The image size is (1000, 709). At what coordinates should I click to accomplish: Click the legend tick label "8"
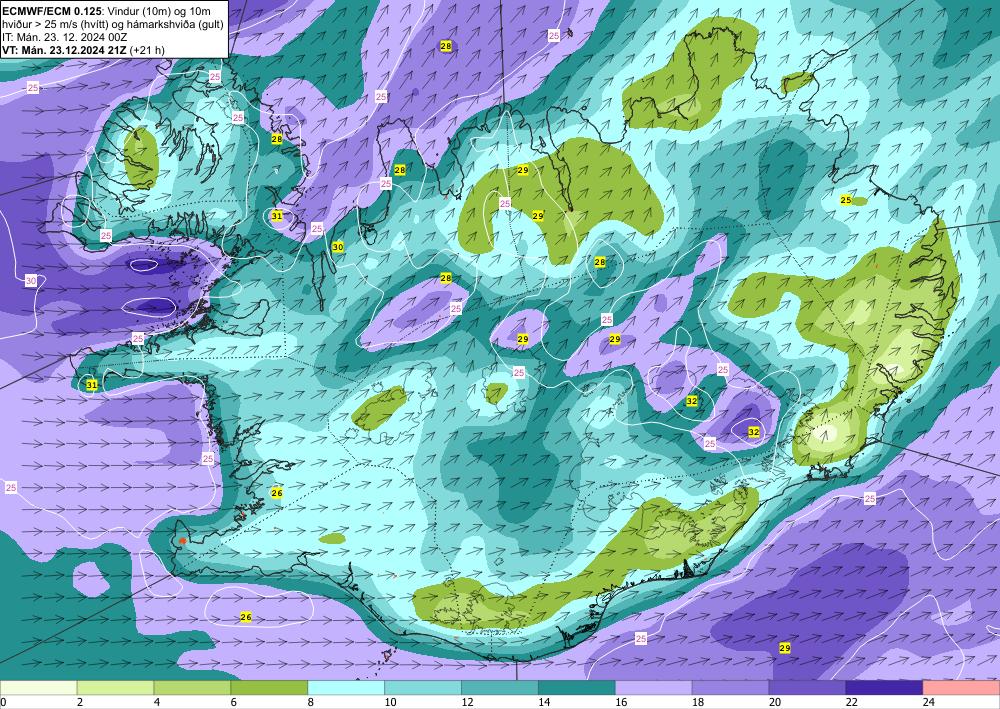311,702
